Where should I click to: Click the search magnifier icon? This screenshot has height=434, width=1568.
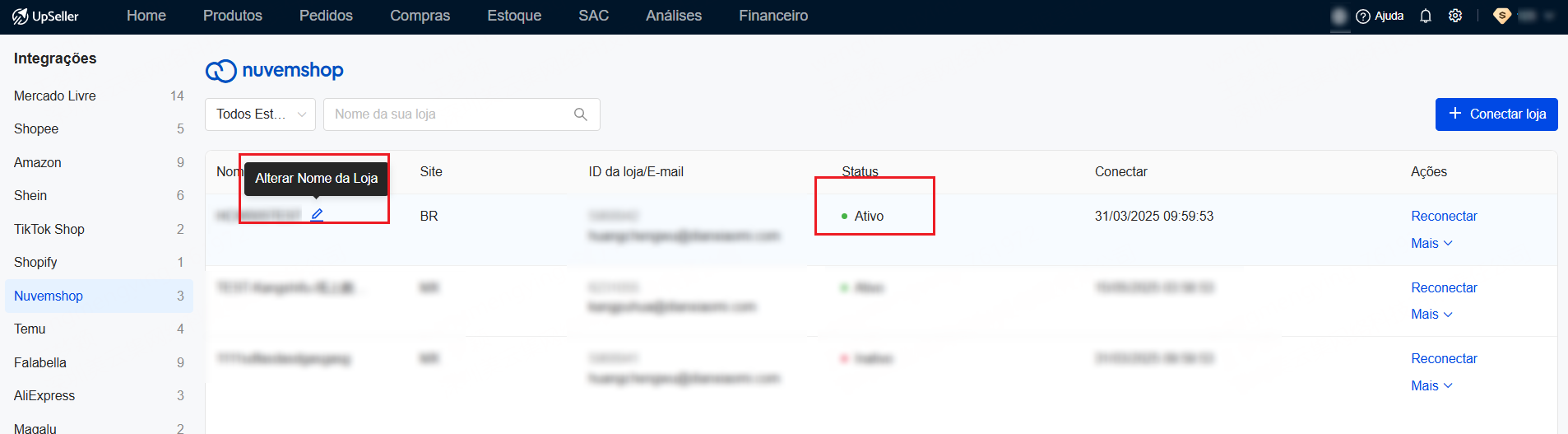[581, 114]
